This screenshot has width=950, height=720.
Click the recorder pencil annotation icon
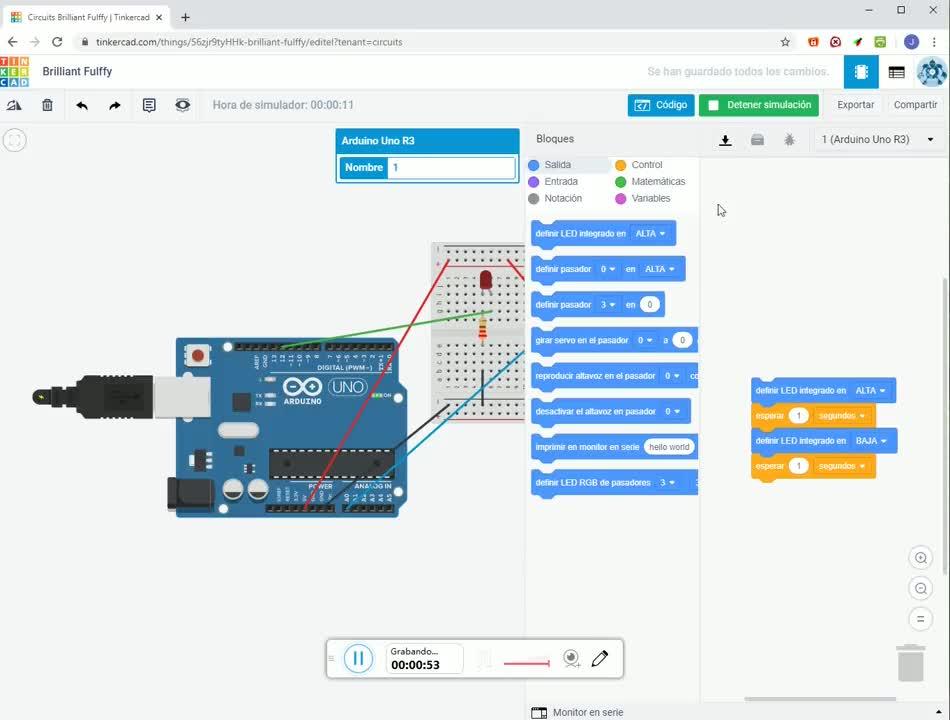click(600, 658)
